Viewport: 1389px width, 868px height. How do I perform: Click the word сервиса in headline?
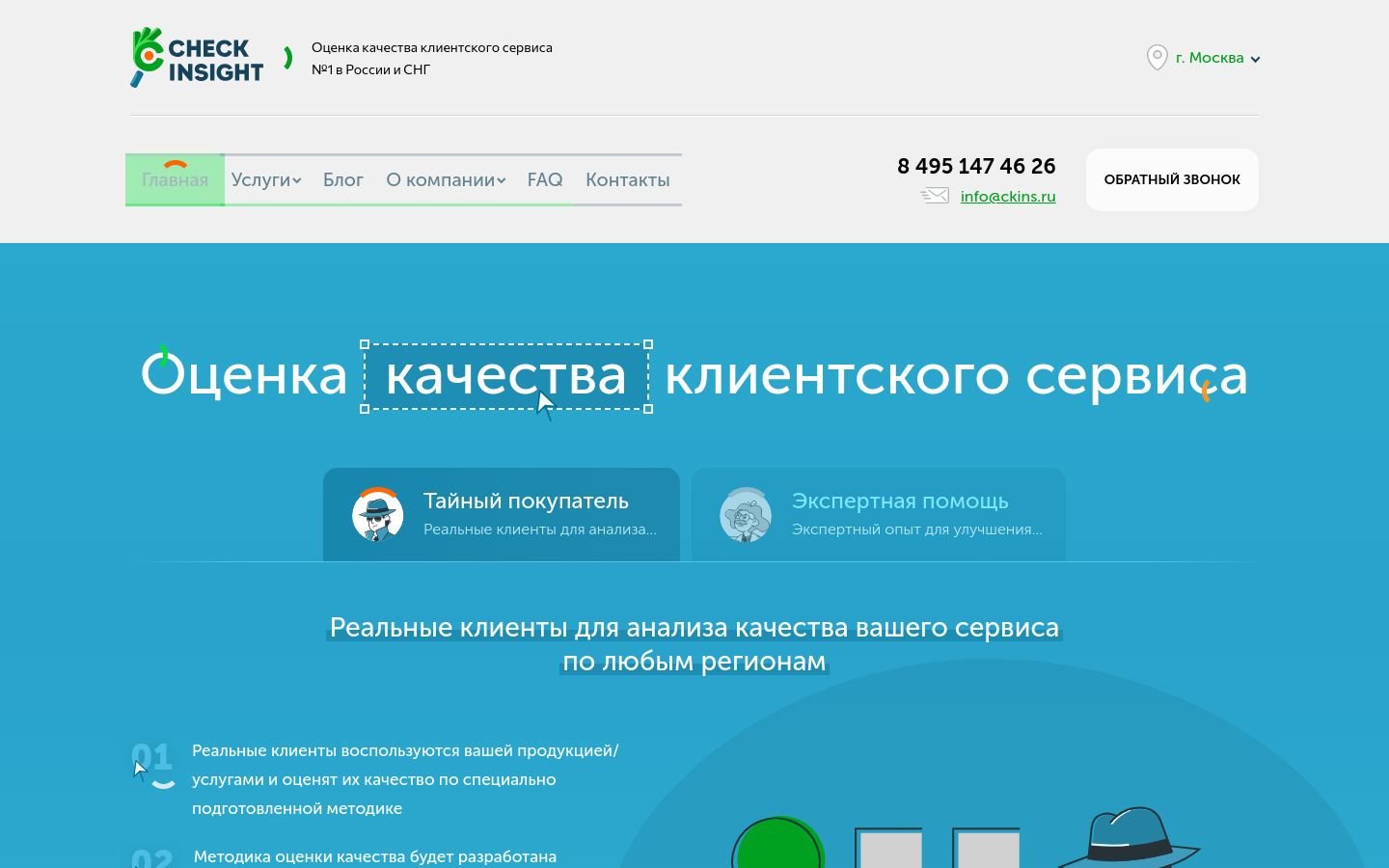(x=1136, y=376)
